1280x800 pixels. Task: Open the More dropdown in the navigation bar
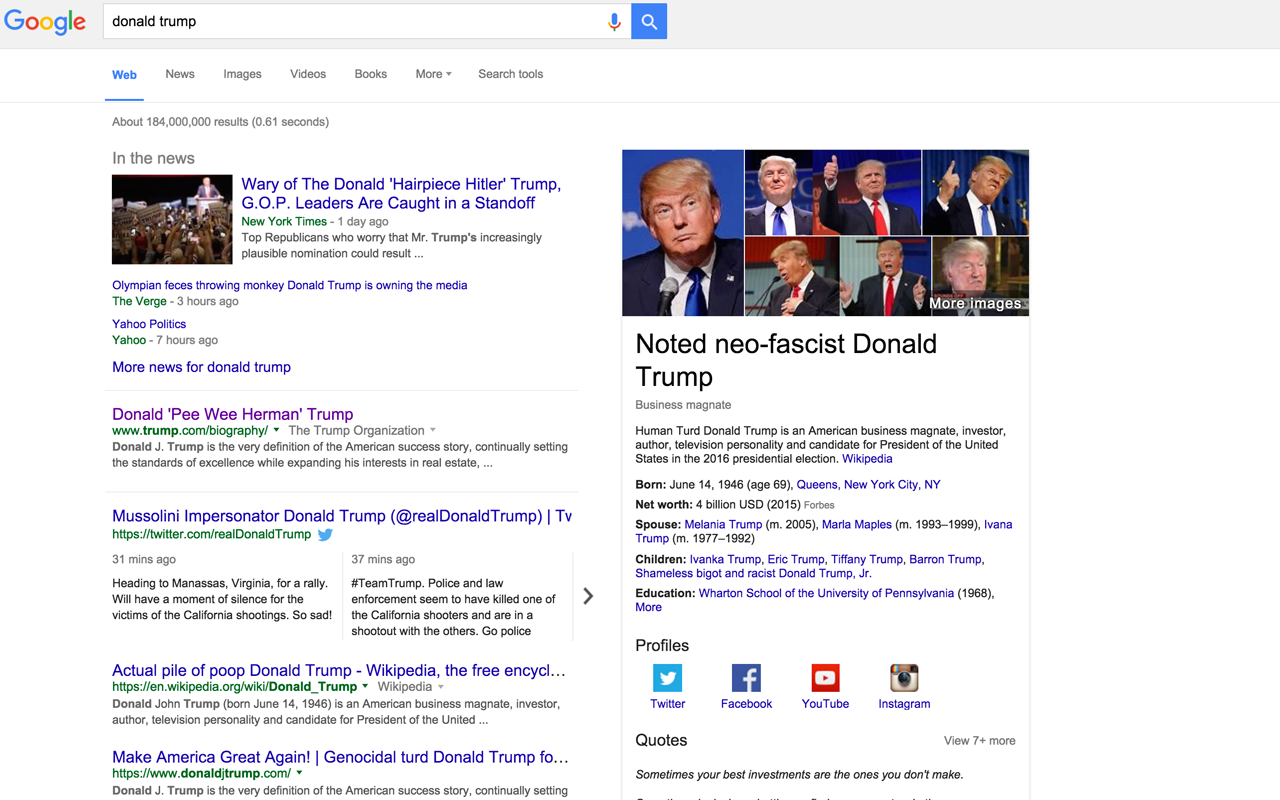click(433, 74)
